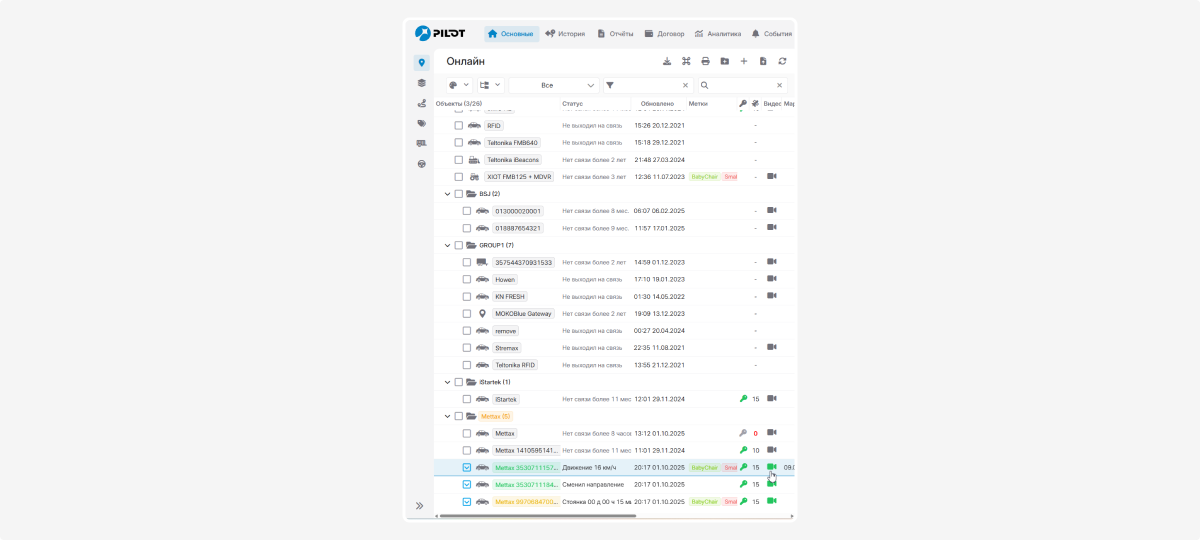Select the KN FRESH object label
Viewport: 1200px width, 540px height.
tap(509, 297)
